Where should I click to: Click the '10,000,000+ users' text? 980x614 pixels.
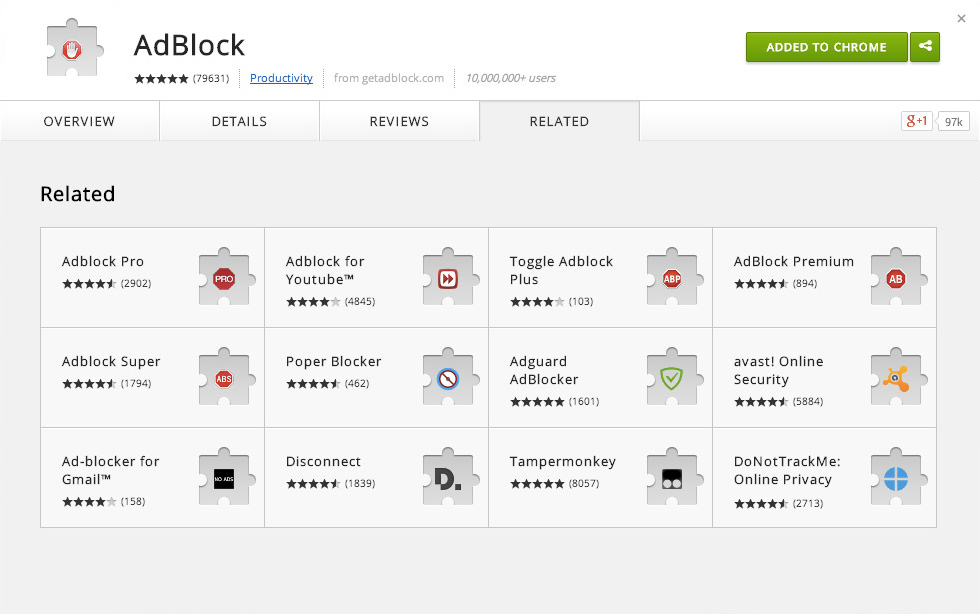click(511, 78)
